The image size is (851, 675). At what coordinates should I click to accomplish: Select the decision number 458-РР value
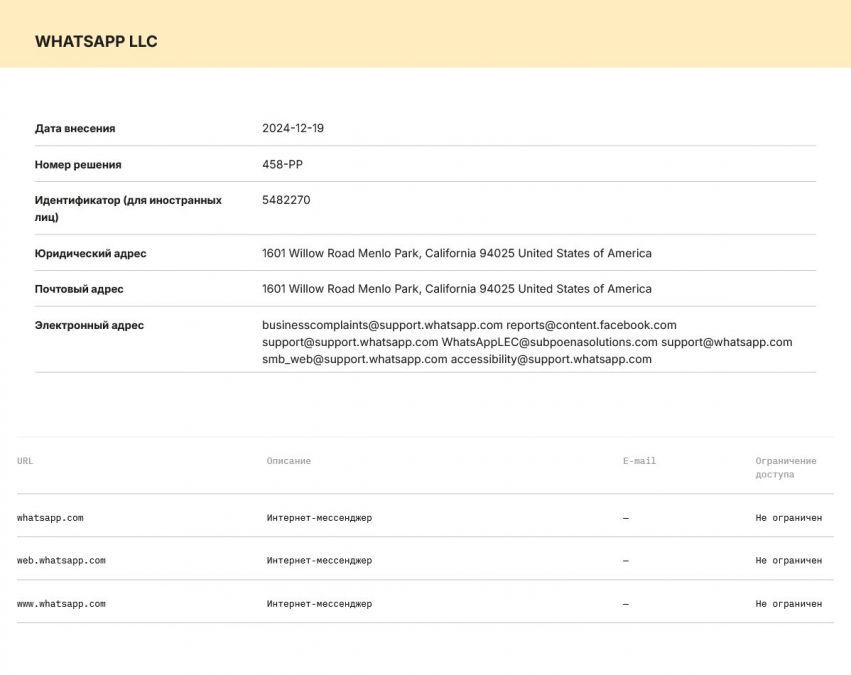[x=282, y=164]
